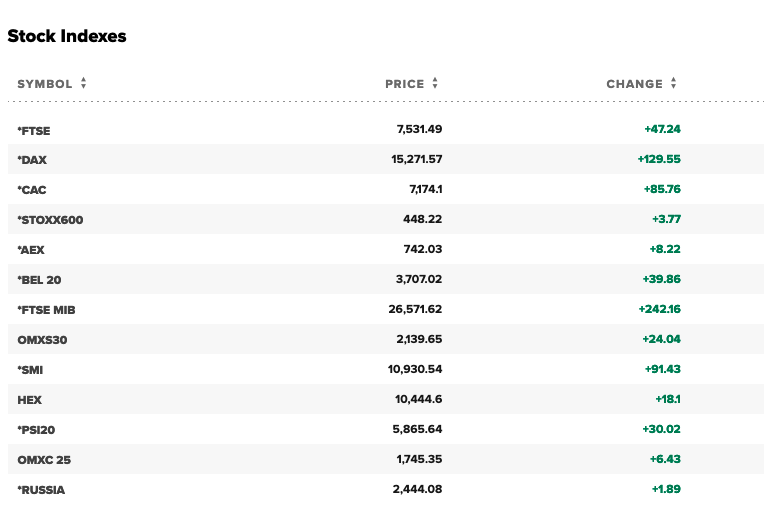Open the *STOXX600 index symbol

50,220
